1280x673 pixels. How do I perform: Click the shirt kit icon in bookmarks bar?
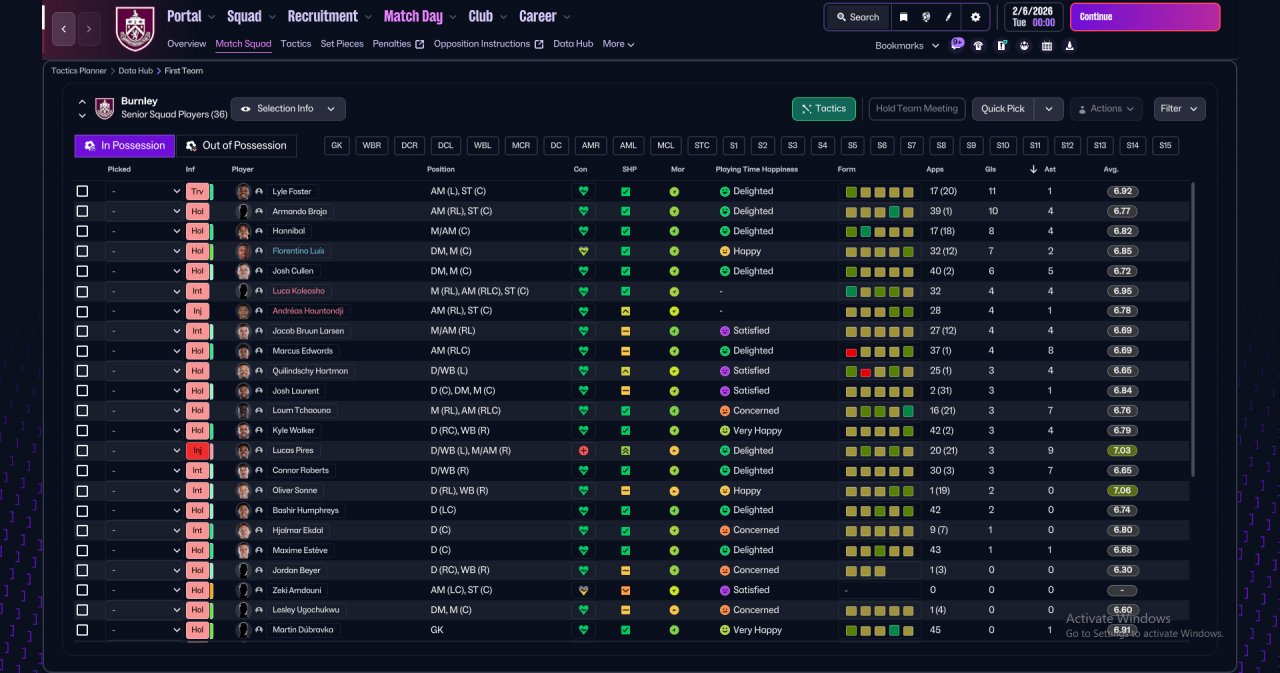(x=978, y=45)
